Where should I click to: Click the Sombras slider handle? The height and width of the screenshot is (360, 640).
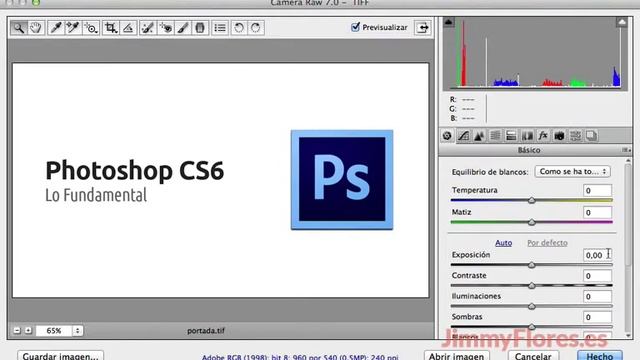[531, 327]
